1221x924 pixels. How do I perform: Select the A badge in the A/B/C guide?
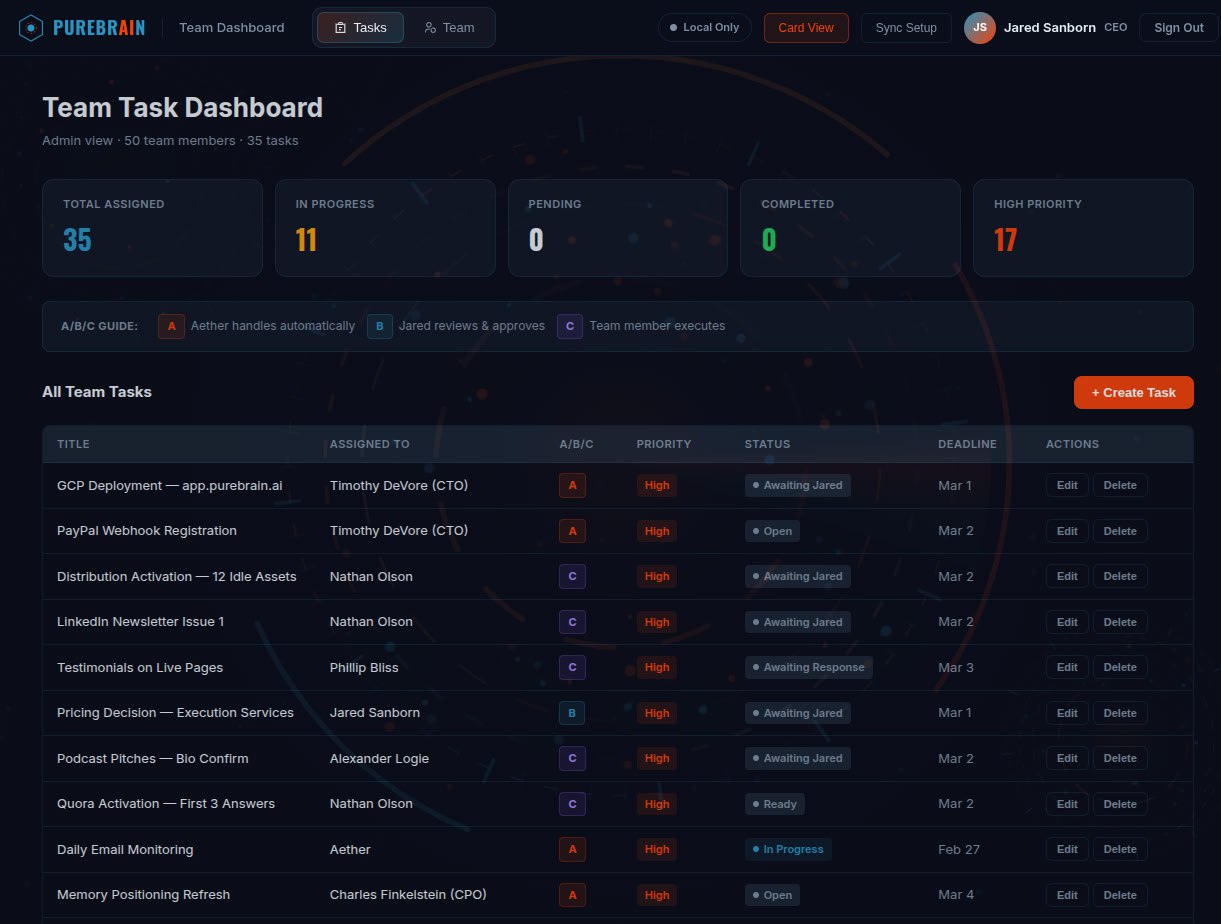pyautogui.click(x=170, y=325)
